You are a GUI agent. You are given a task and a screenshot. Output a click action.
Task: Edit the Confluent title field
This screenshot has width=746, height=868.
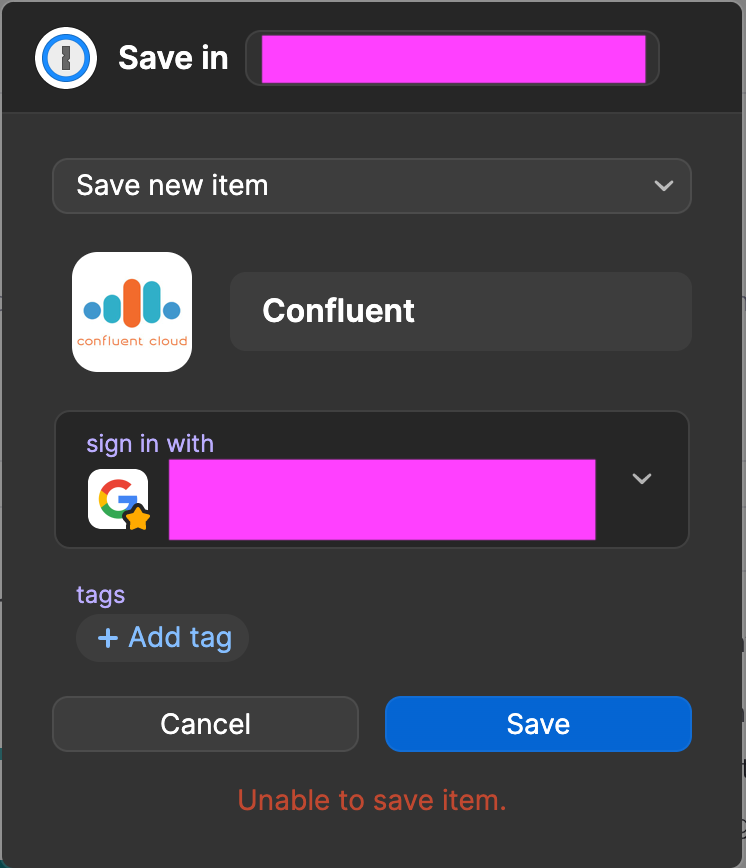click(x=460, y=311)
